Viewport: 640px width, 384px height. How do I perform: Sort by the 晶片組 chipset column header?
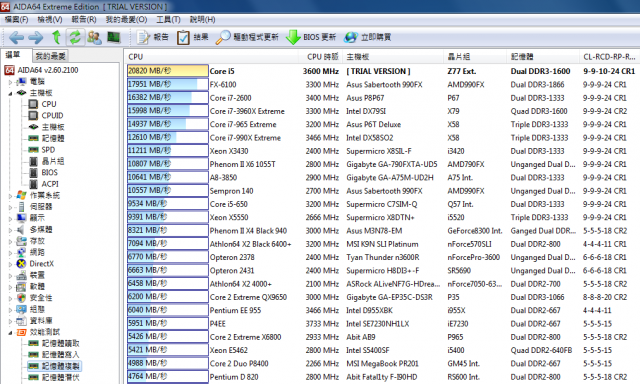pyautogui.click(x=475, y=57)
